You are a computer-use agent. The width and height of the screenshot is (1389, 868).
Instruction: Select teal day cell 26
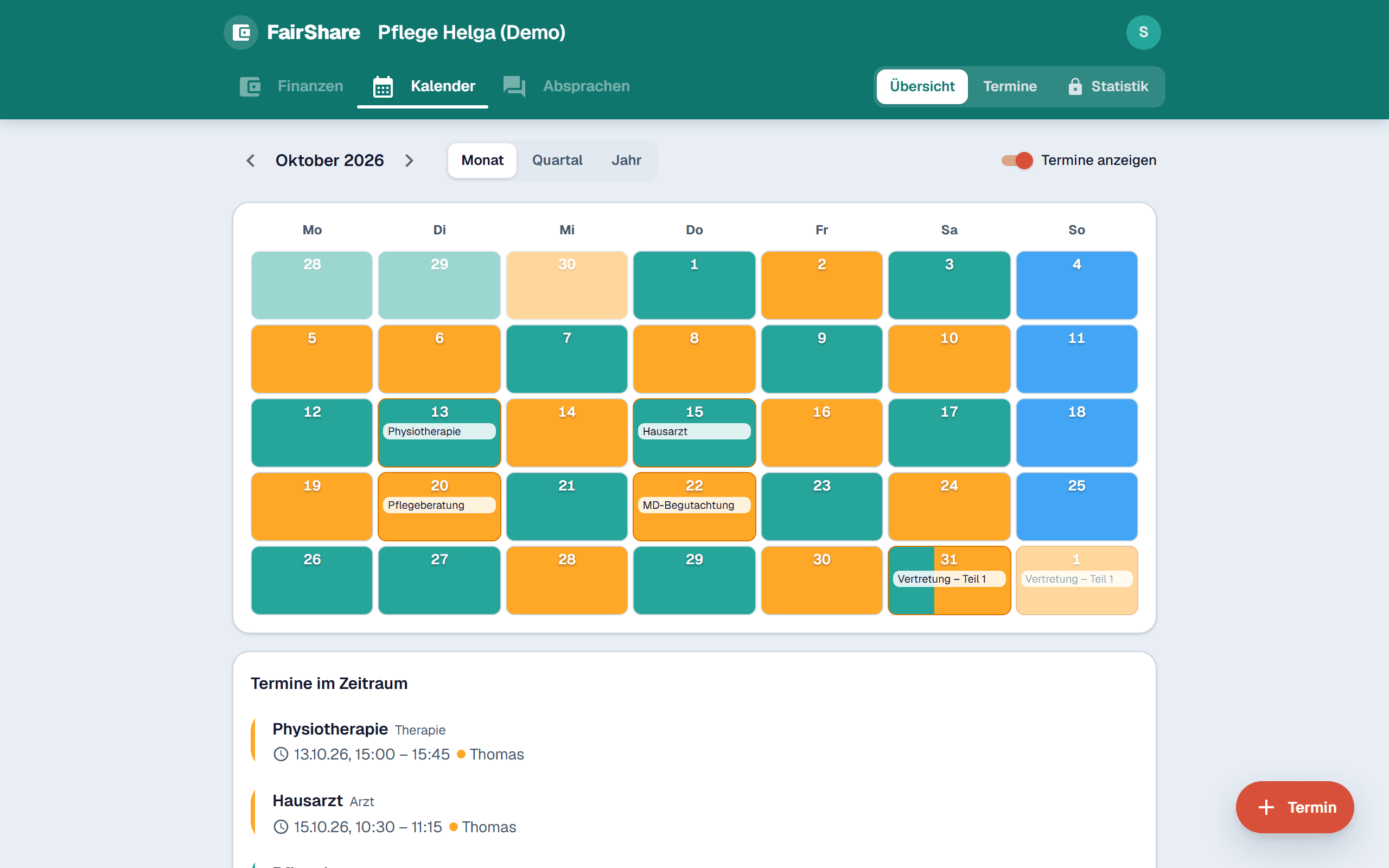pos(311,580)
